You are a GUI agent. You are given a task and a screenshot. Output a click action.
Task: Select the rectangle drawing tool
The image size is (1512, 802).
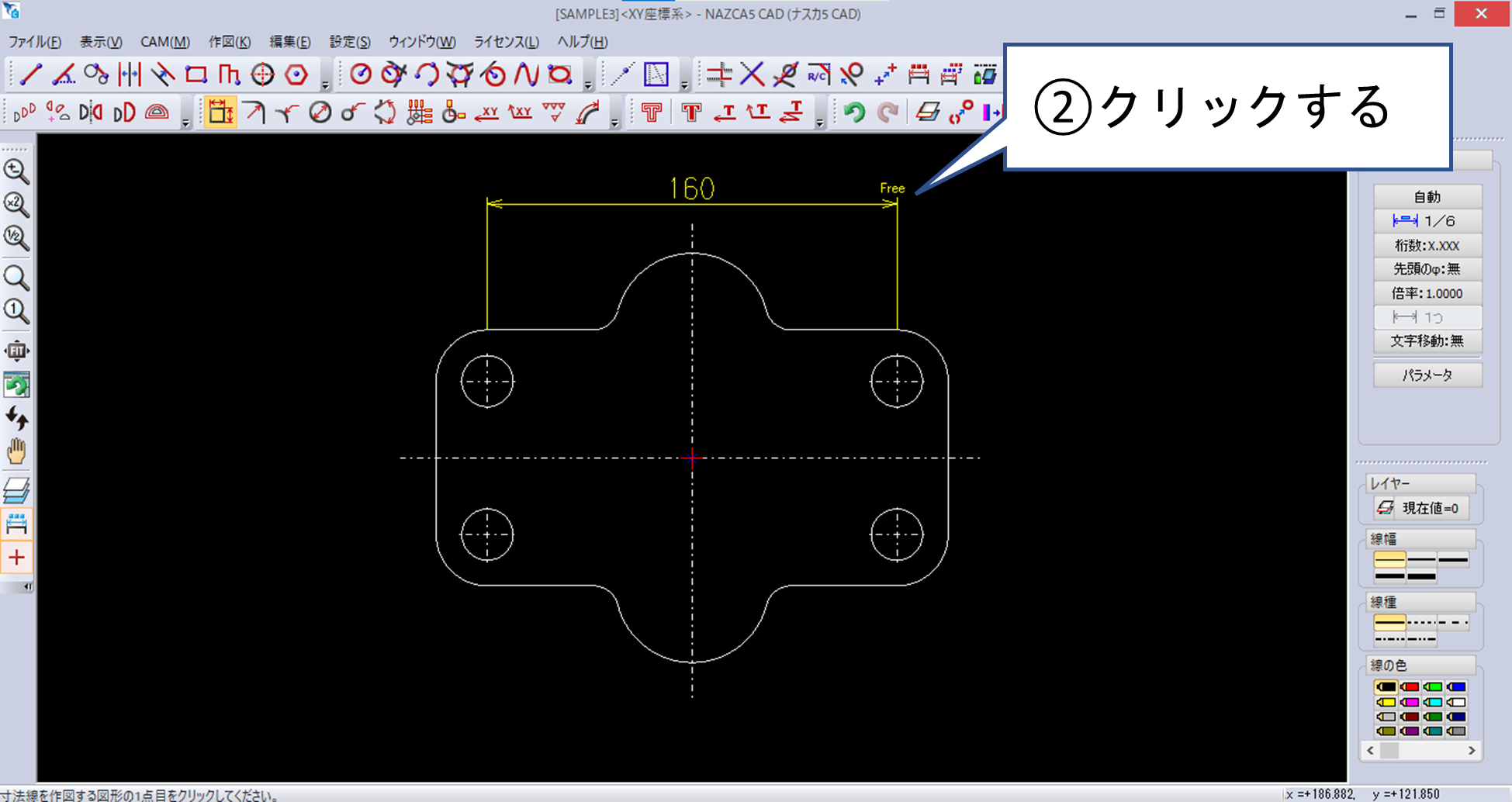pyautogui.click(x=196, y=74)
